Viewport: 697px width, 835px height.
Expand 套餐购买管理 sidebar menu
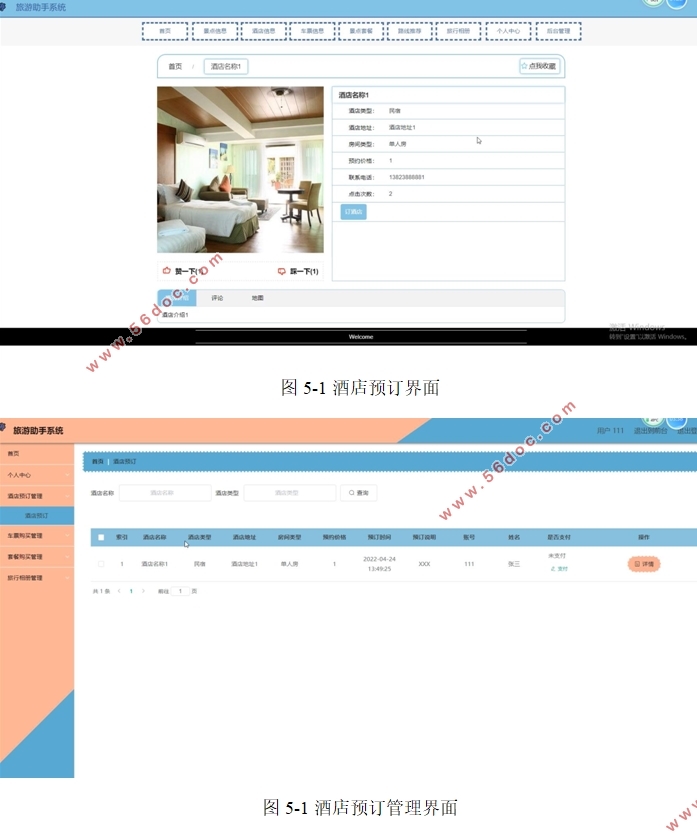point(36,557)
